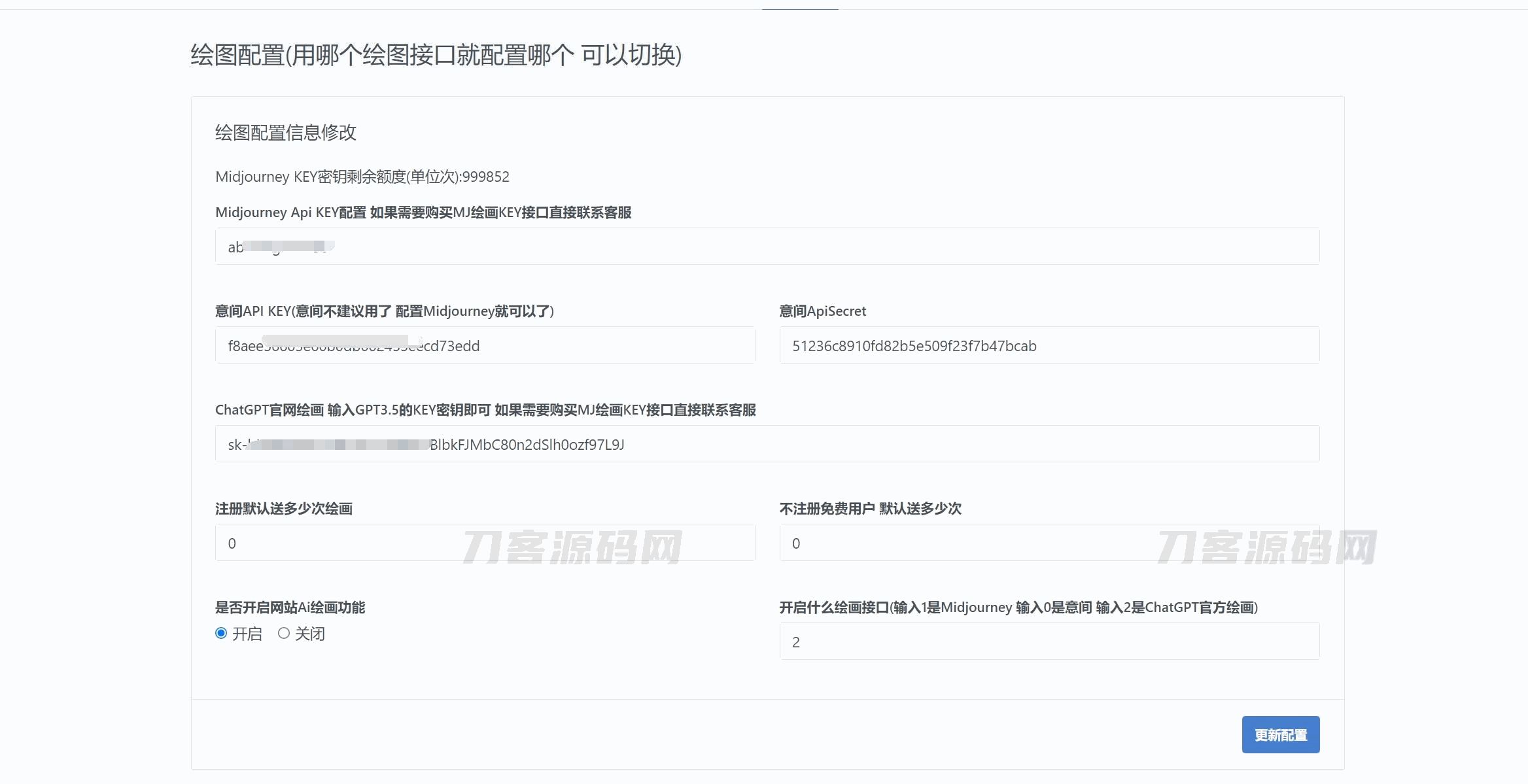
Task: Click the Midjourney Api KEY配置 label
Action: point(423,213)
